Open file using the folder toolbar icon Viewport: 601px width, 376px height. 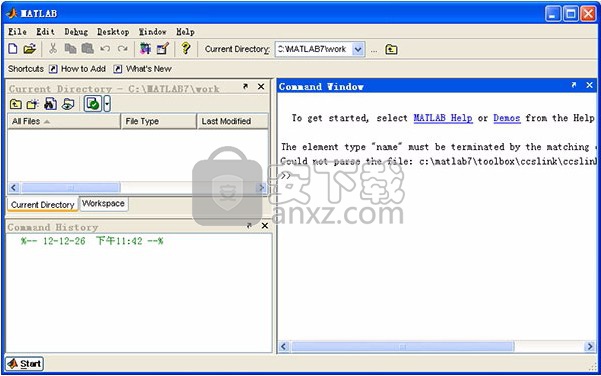pyautogui.click(x=29, y=49)
